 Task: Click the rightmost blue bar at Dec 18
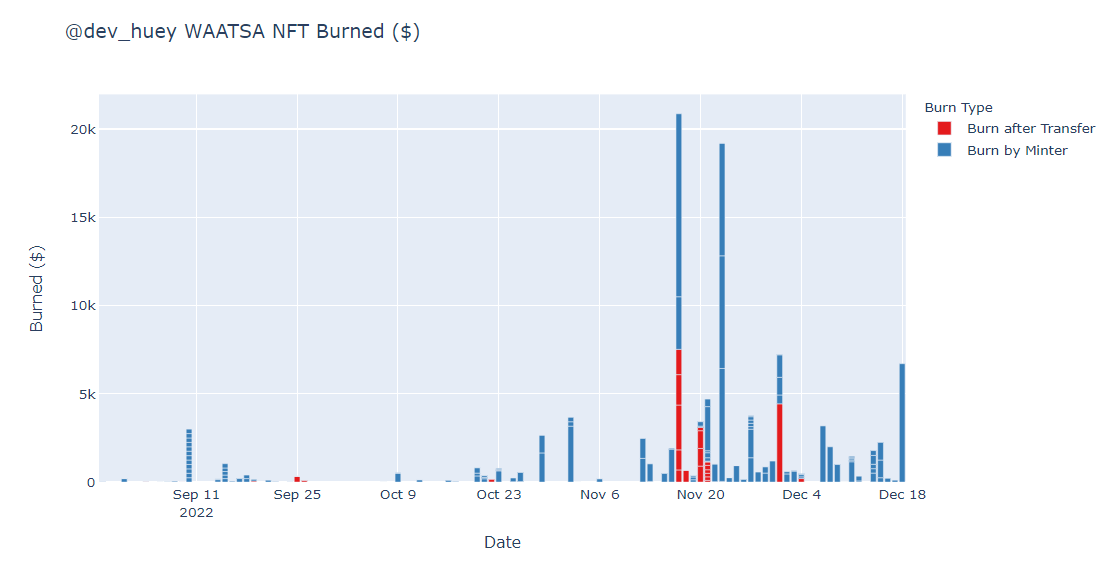902,423
